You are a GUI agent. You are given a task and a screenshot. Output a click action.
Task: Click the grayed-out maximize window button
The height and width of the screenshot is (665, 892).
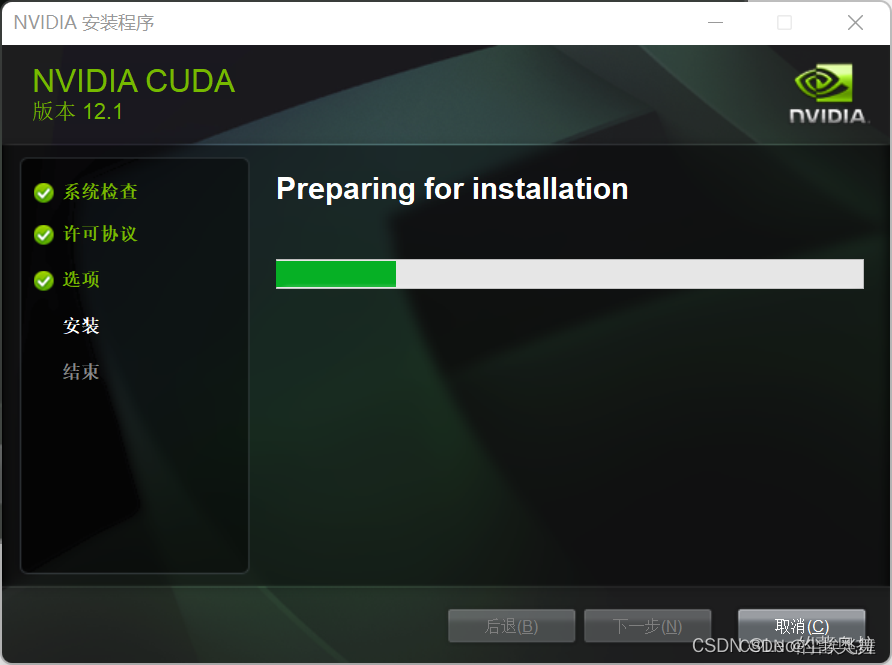pyautogui.click(x=784, y=23)
